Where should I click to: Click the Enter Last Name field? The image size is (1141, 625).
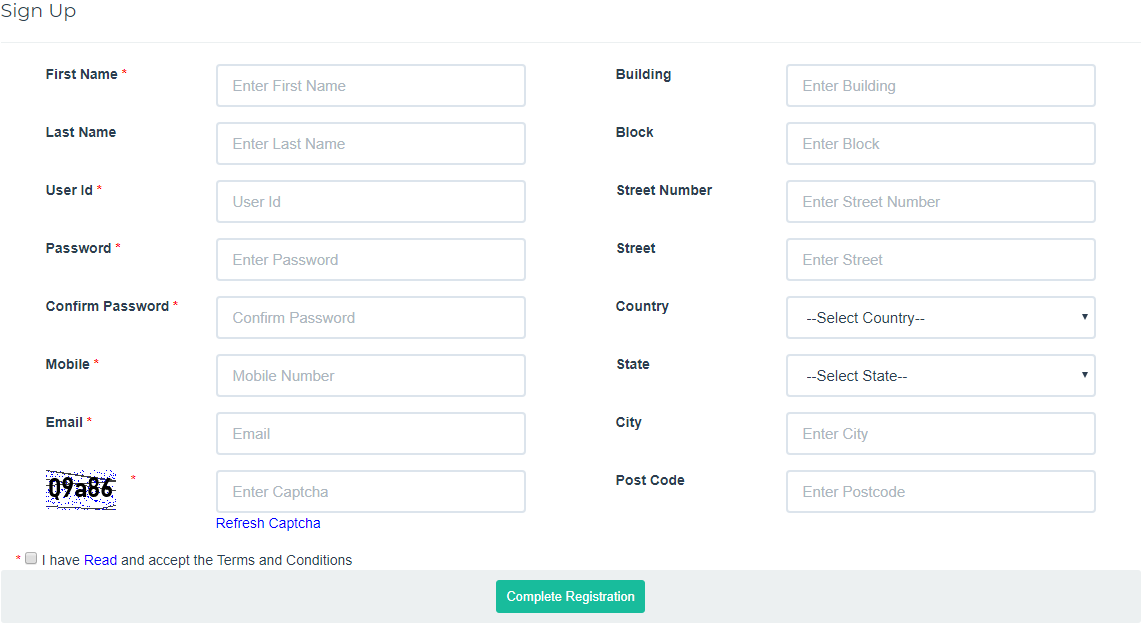point(370,143)
